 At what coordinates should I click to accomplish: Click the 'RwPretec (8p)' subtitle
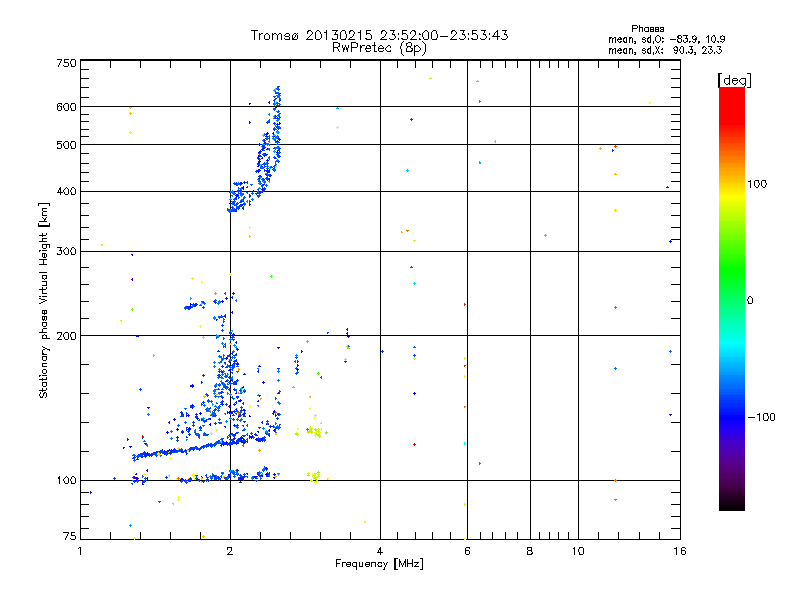(x=379, y=48)
